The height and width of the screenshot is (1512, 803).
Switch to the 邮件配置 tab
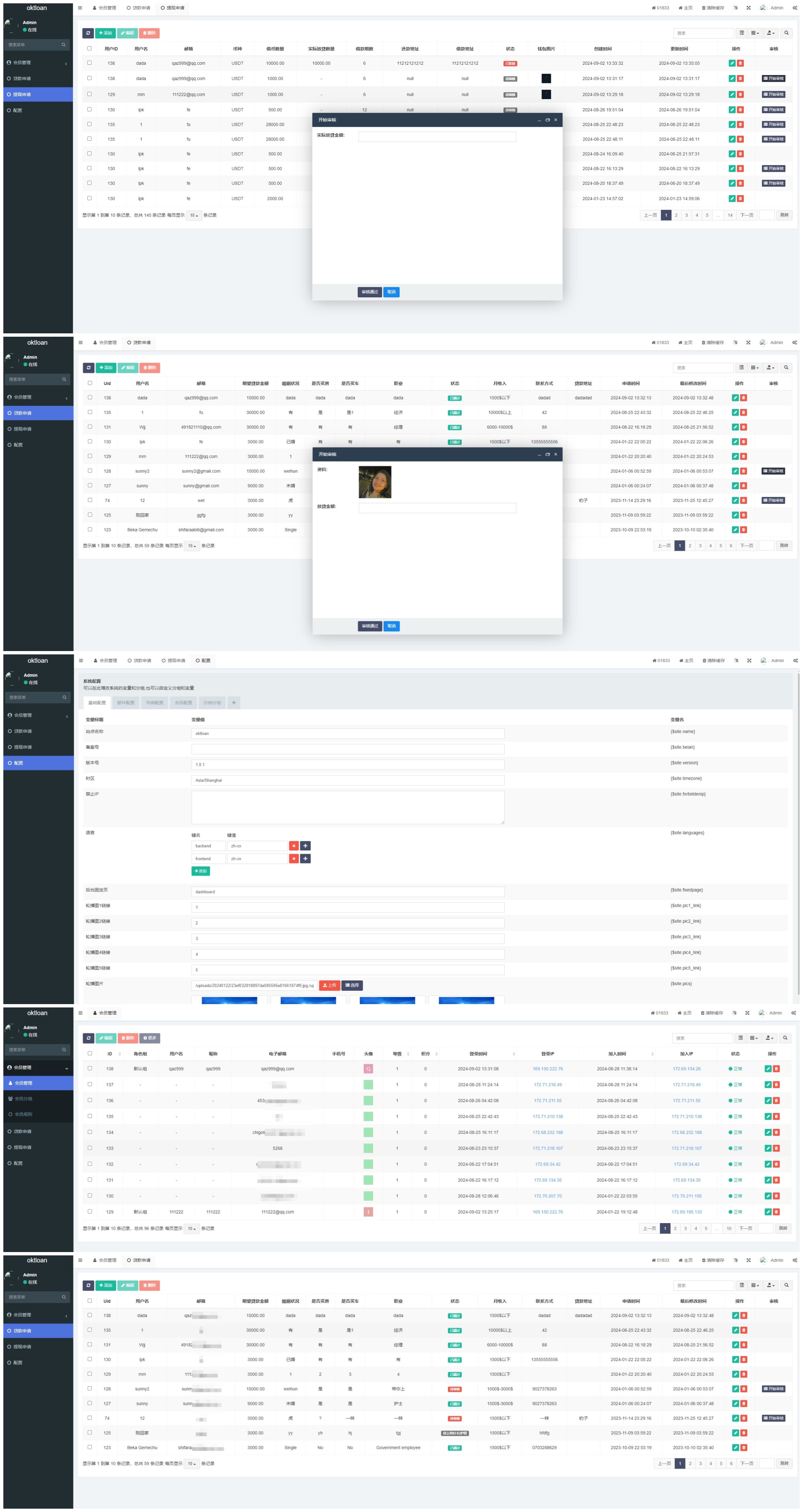[x=125, y=702]
